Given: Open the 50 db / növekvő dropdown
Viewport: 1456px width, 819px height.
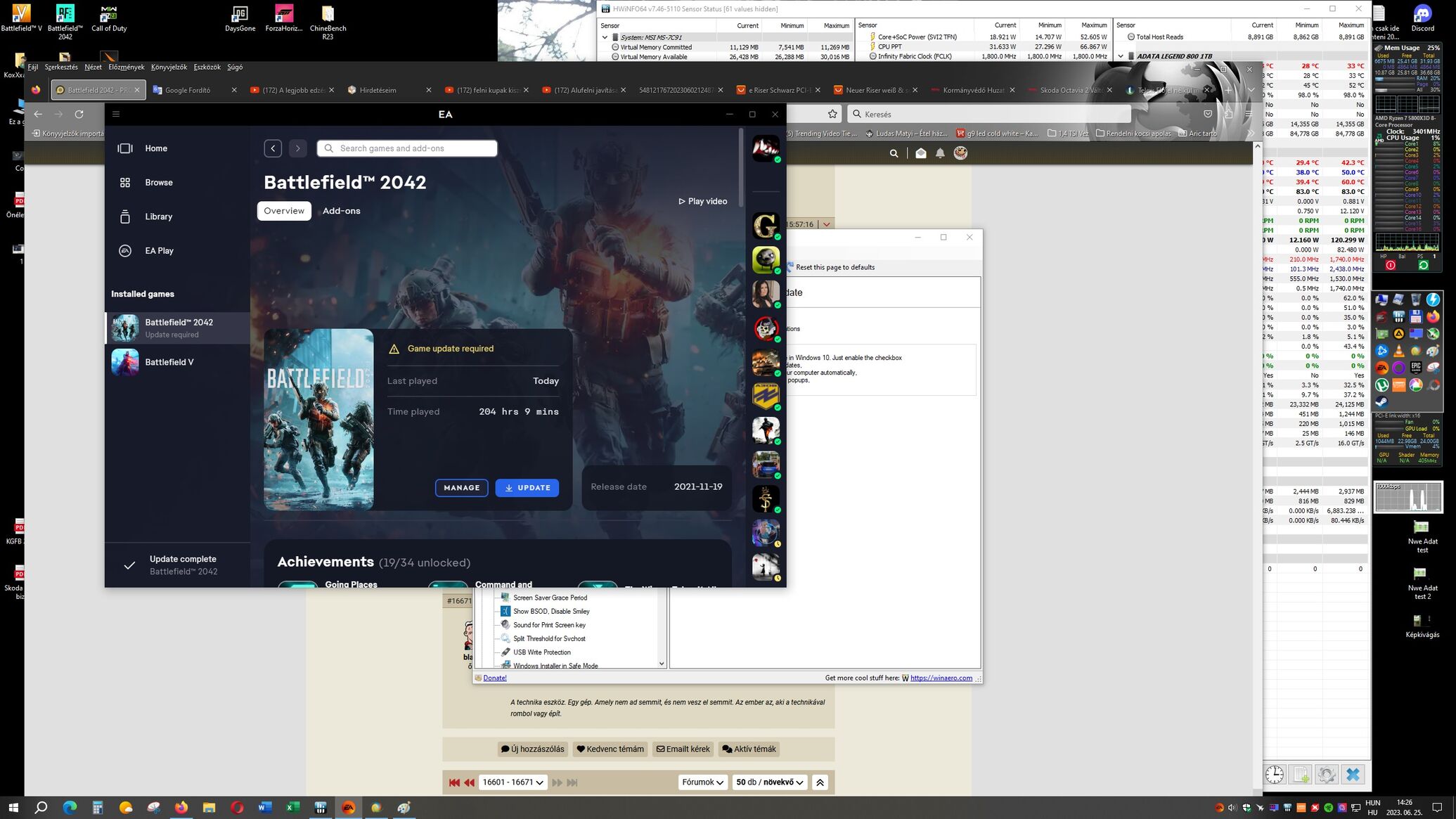Looking at the screenshot, I should pos(769,782).
